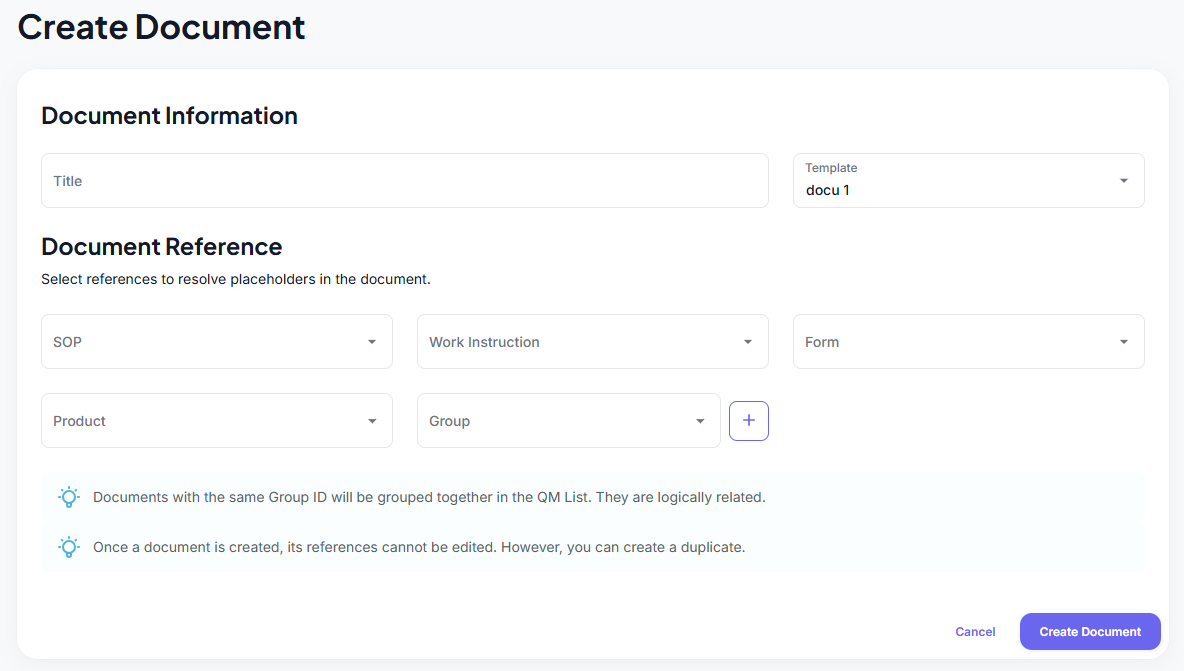Click the dropdown arrow on Work Instruction

[747, 341]
